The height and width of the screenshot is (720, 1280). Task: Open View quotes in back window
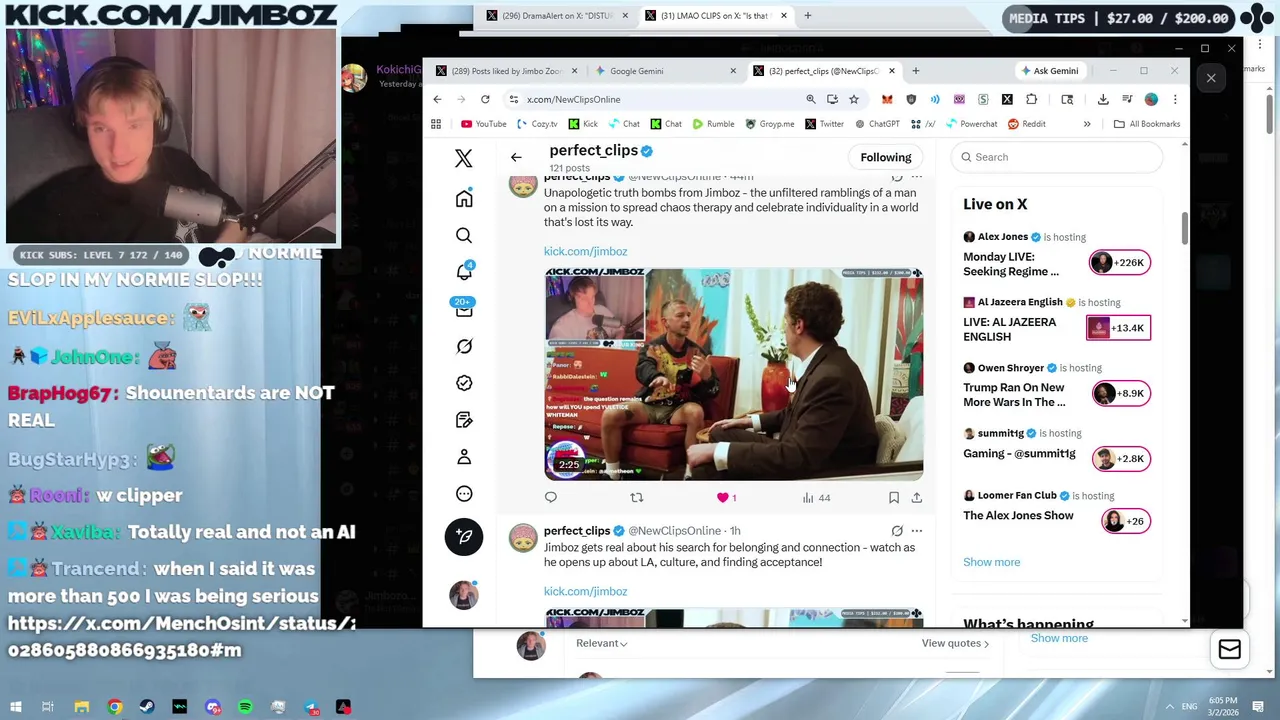click(x=955, y=643)
